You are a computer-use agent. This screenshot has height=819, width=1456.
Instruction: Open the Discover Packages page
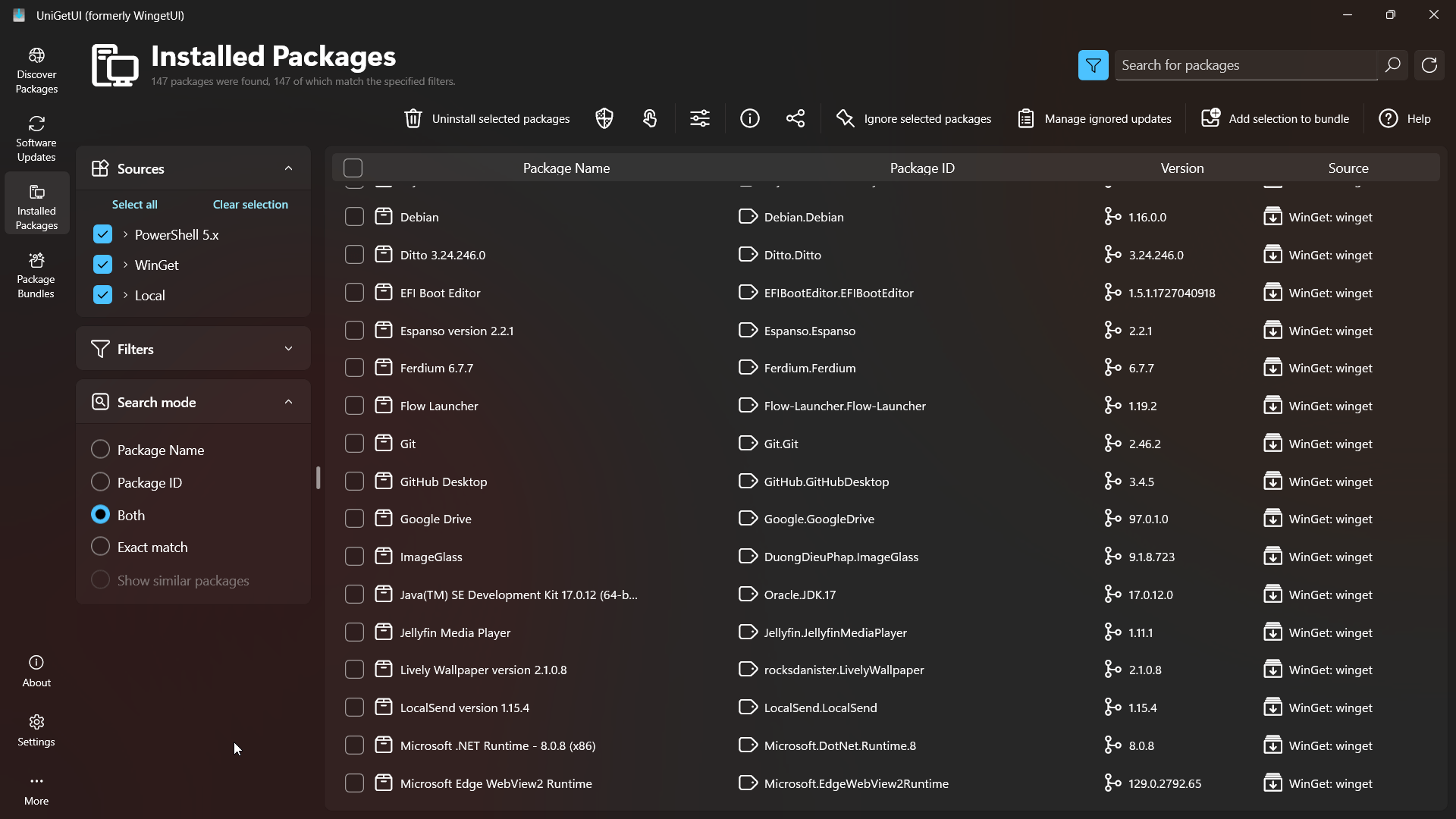pos(36,71)
